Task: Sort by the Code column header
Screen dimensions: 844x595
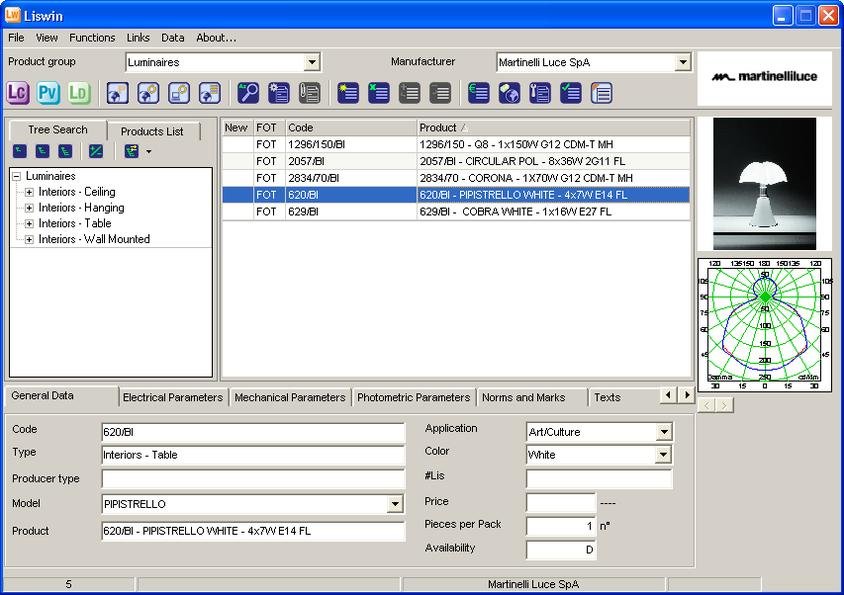Action: [x=351, y=128]
